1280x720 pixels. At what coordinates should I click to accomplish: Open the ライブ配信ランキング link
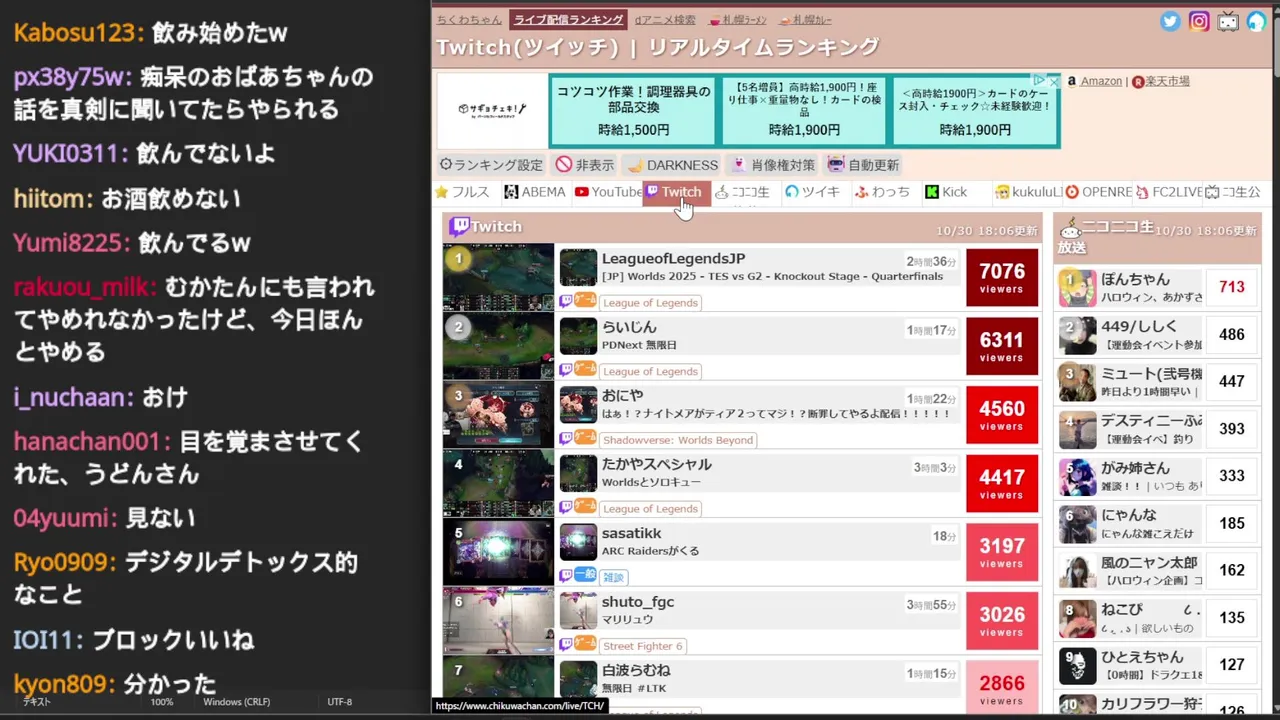pyautogui.click(x=568, y=19)
